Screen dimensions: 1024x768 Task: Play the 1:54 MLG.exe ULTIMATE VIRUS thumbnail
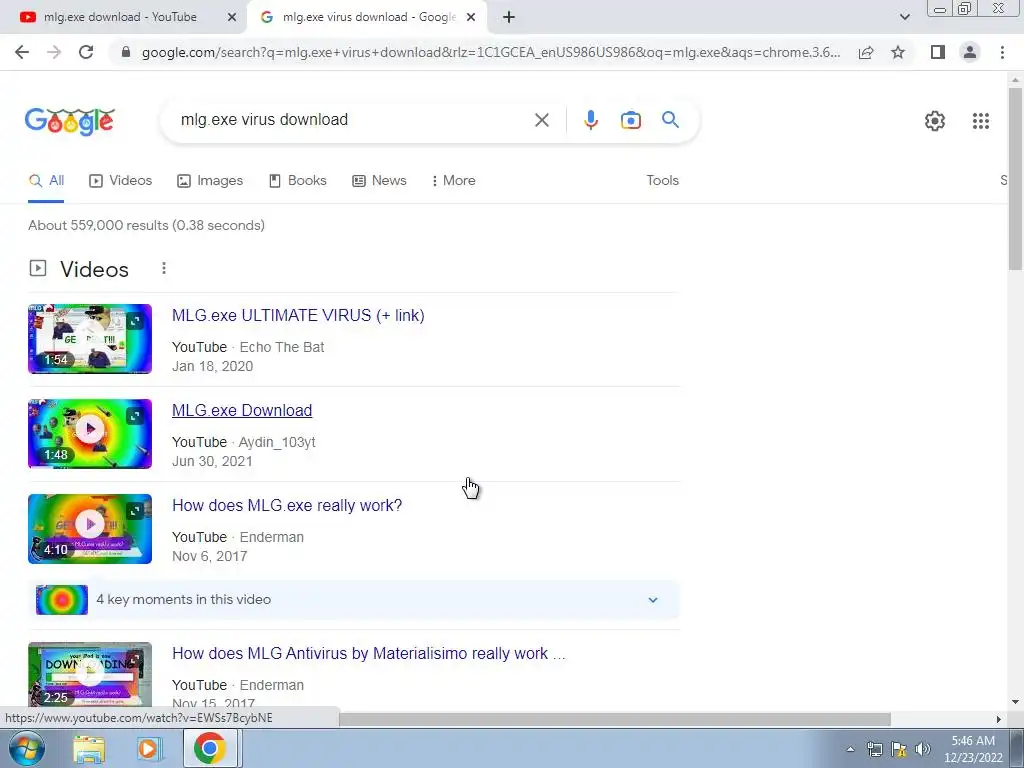point(89,339)
